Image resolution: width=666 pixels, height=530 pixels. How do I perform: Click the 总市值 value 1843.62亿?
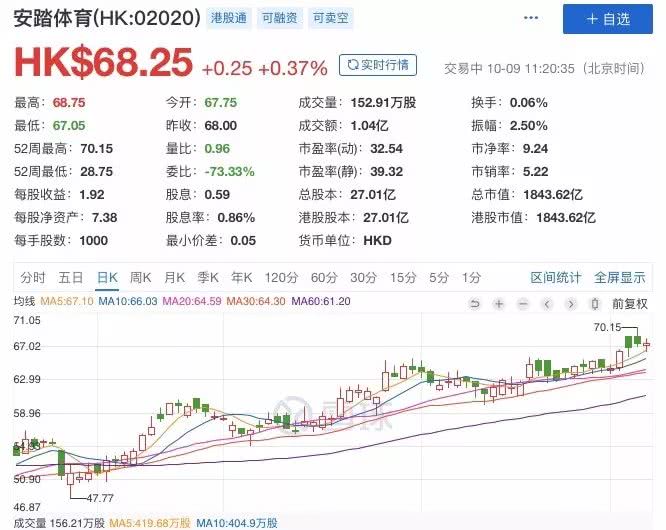(553, 195)
